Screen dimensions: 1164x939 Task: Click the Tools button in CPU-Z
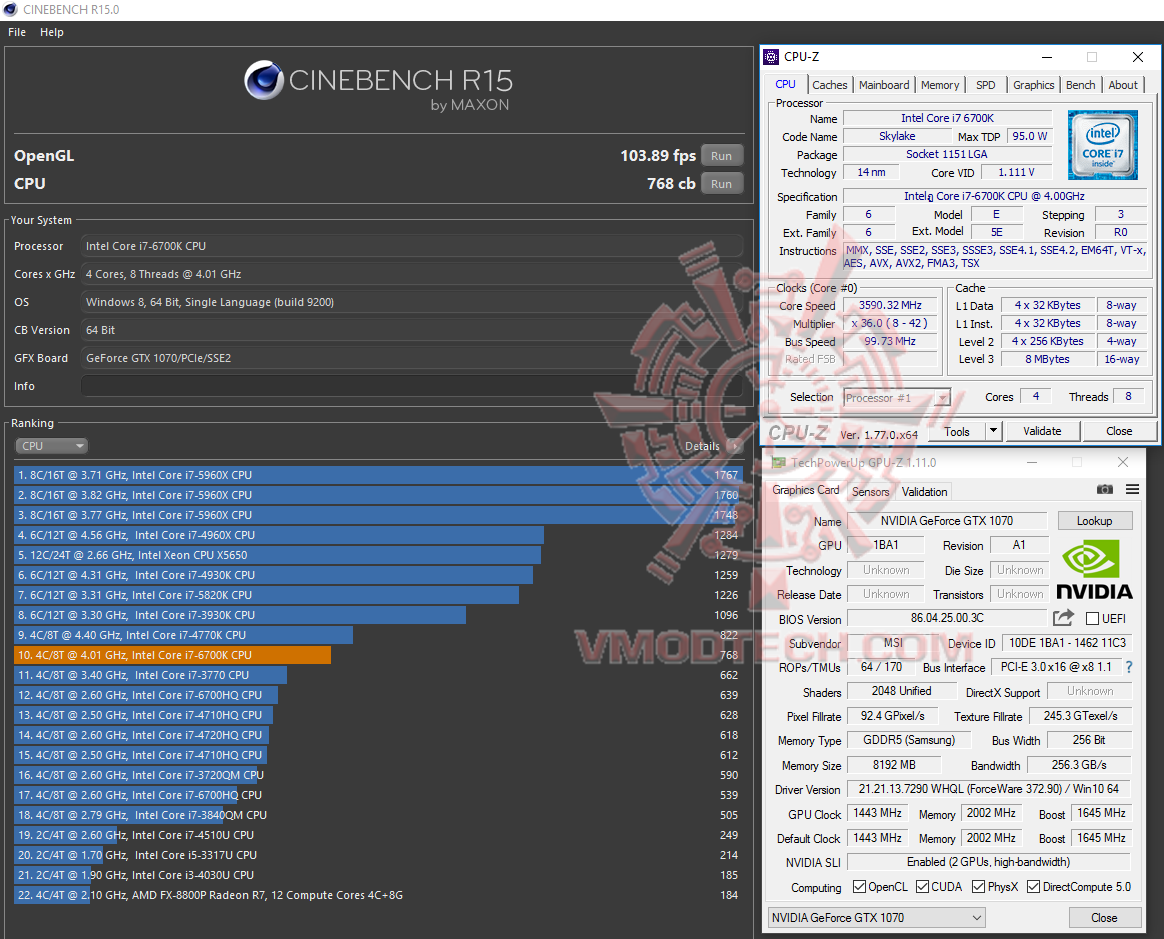[x=957, y=431]
